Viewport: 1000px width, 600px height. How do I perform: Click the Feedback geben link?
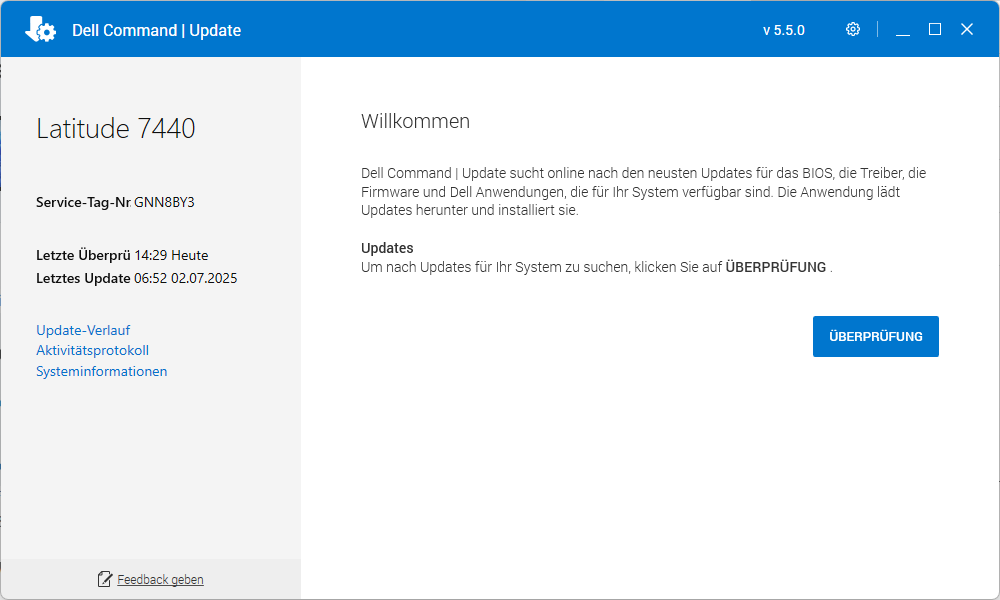(x=160, y=580)
